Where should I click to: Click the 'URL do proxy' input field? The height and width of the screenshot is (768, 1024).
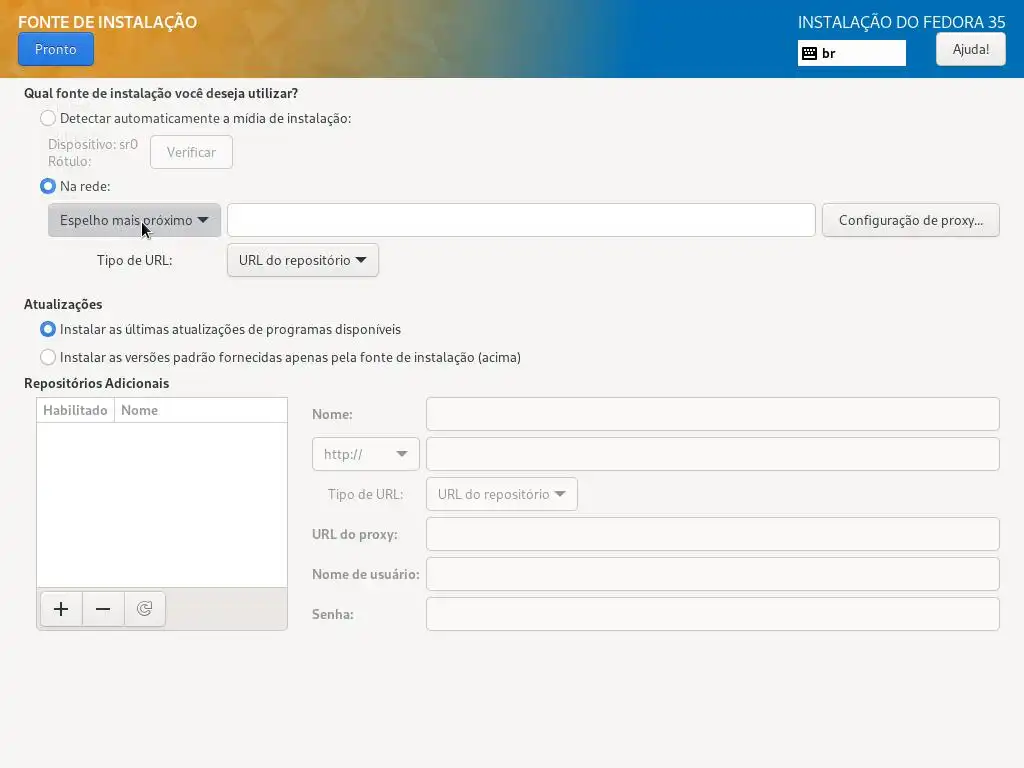click(x=712, y=534)
